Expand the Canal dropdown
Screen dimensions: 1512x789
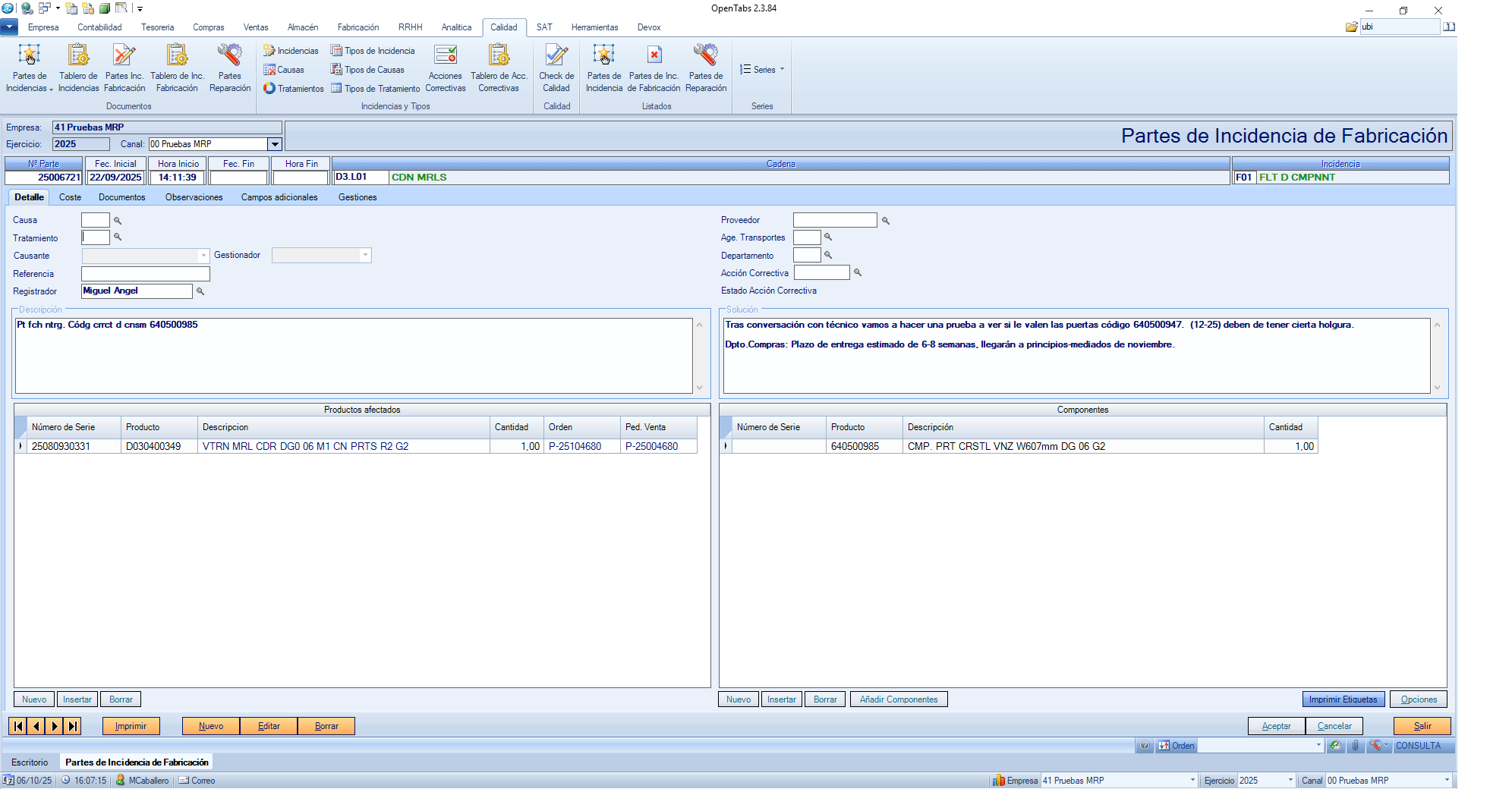click(275, 144)
